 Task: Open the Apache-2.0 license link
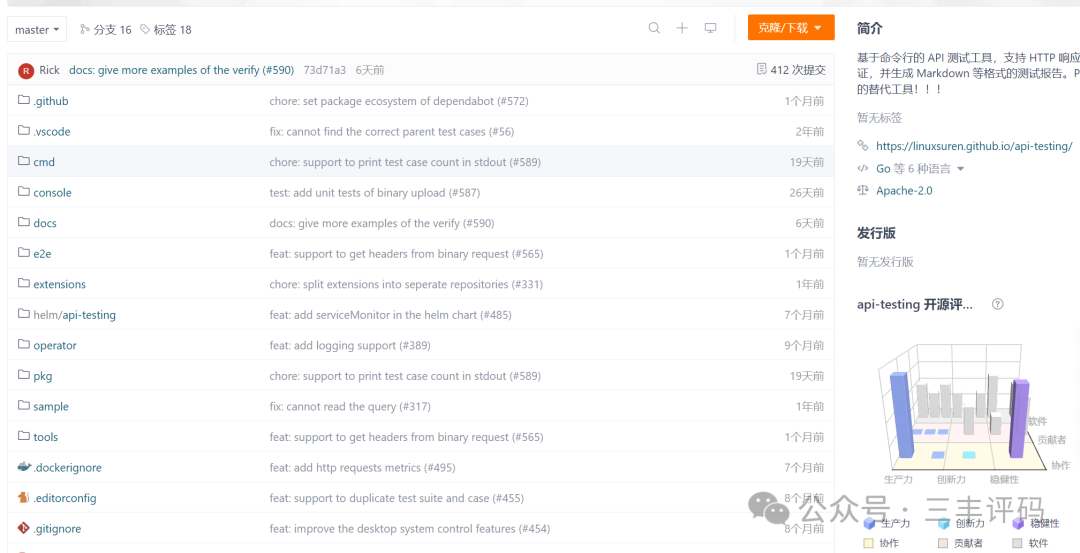[x=904, y=191]
